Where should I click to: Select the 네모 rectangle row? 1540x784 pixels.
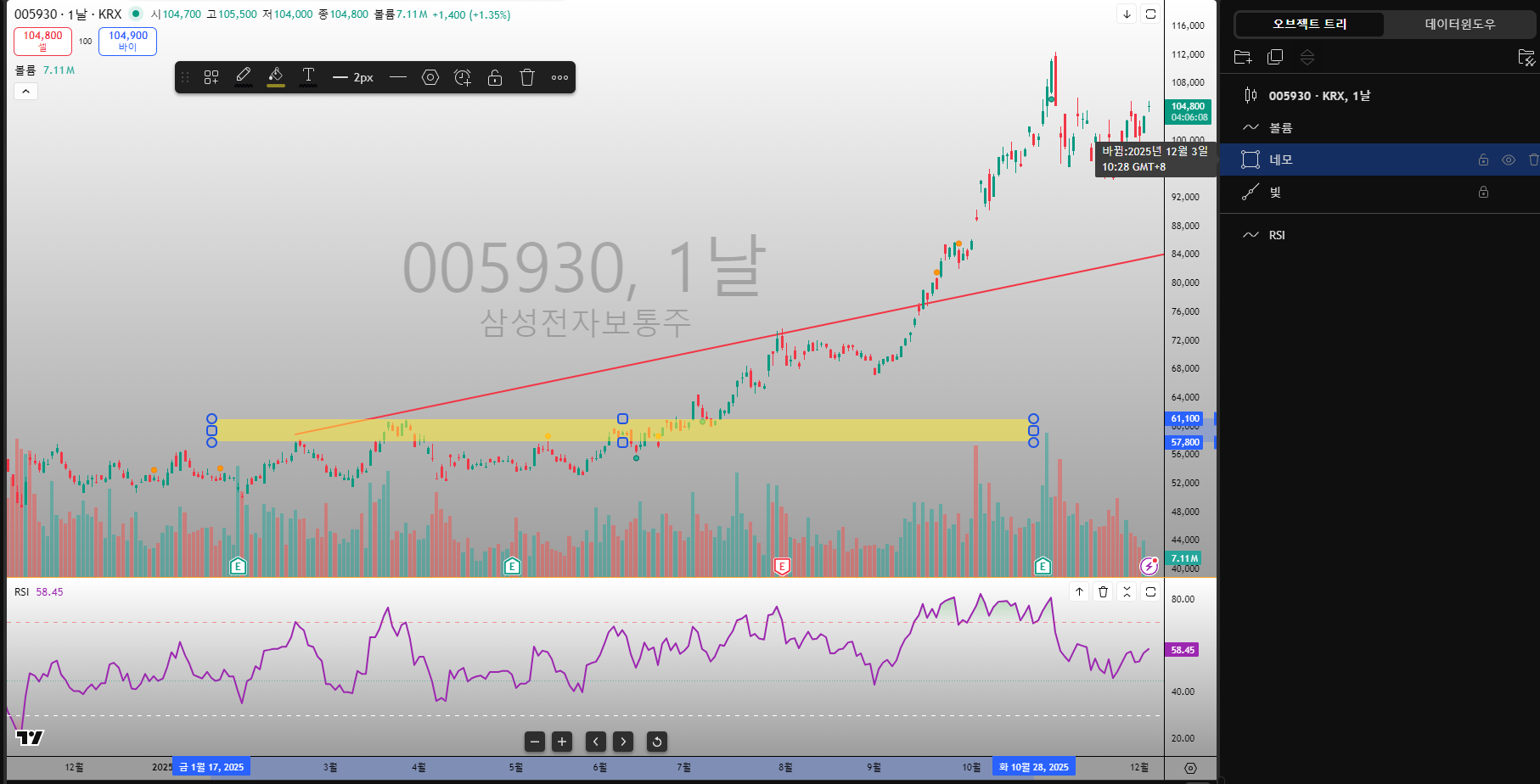click(1380, 160)
